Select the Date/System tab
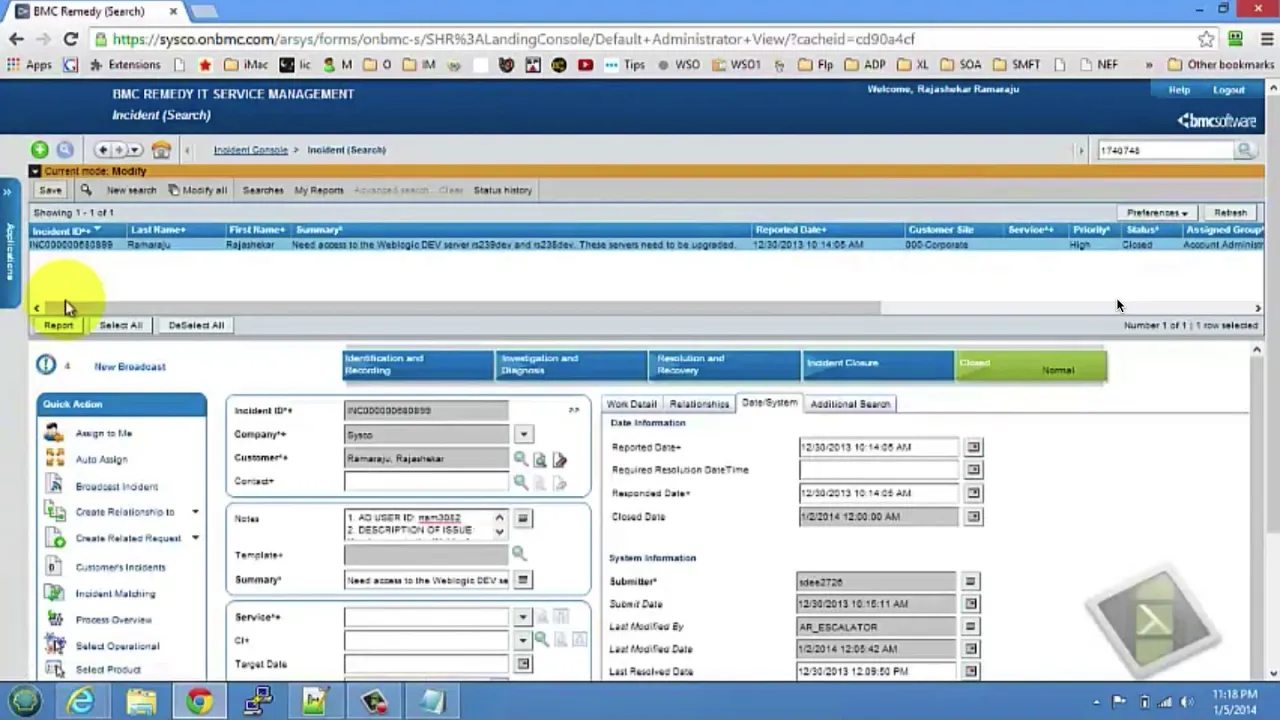Screen dimensions: 1280x720 pos(769,403)
